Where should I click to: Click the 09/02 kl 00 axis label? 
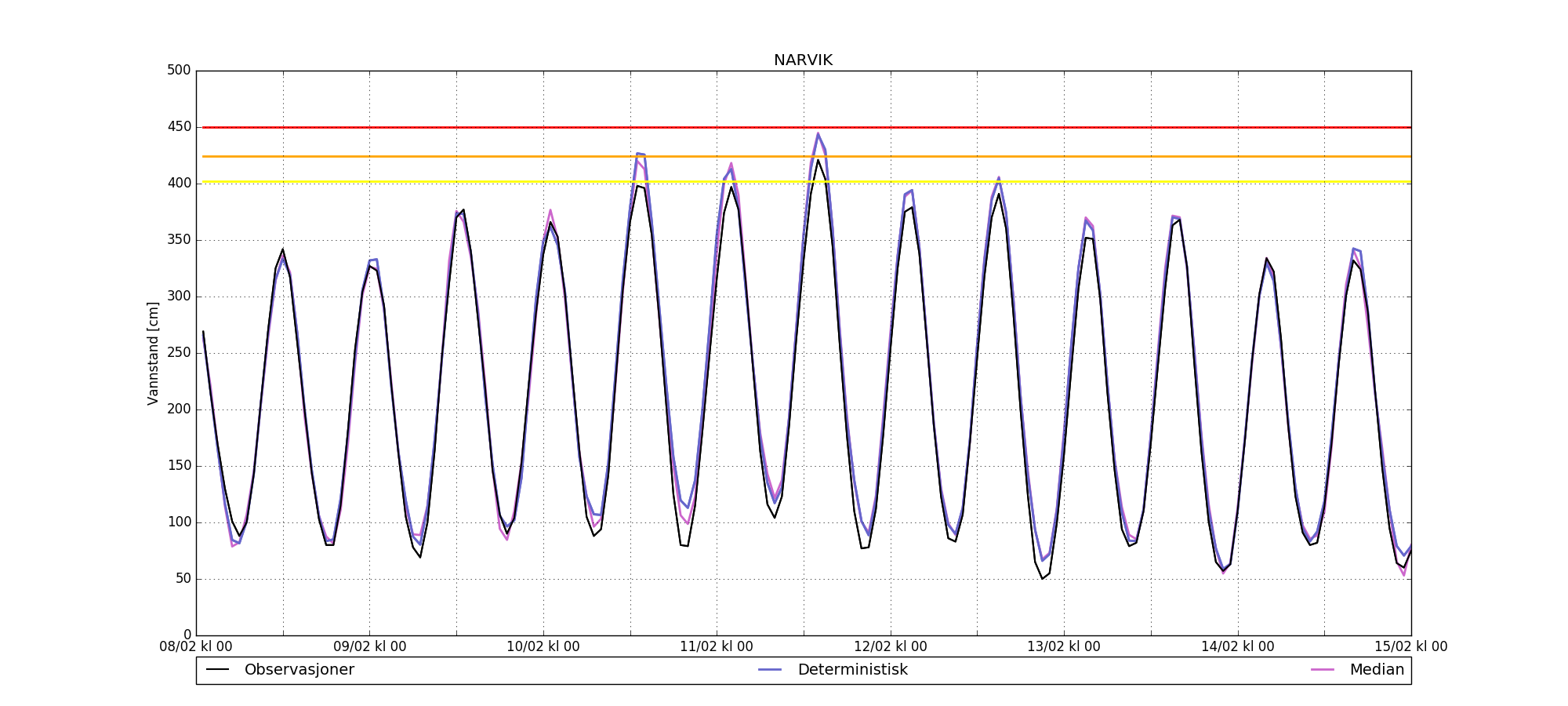(x=370, y=647)
